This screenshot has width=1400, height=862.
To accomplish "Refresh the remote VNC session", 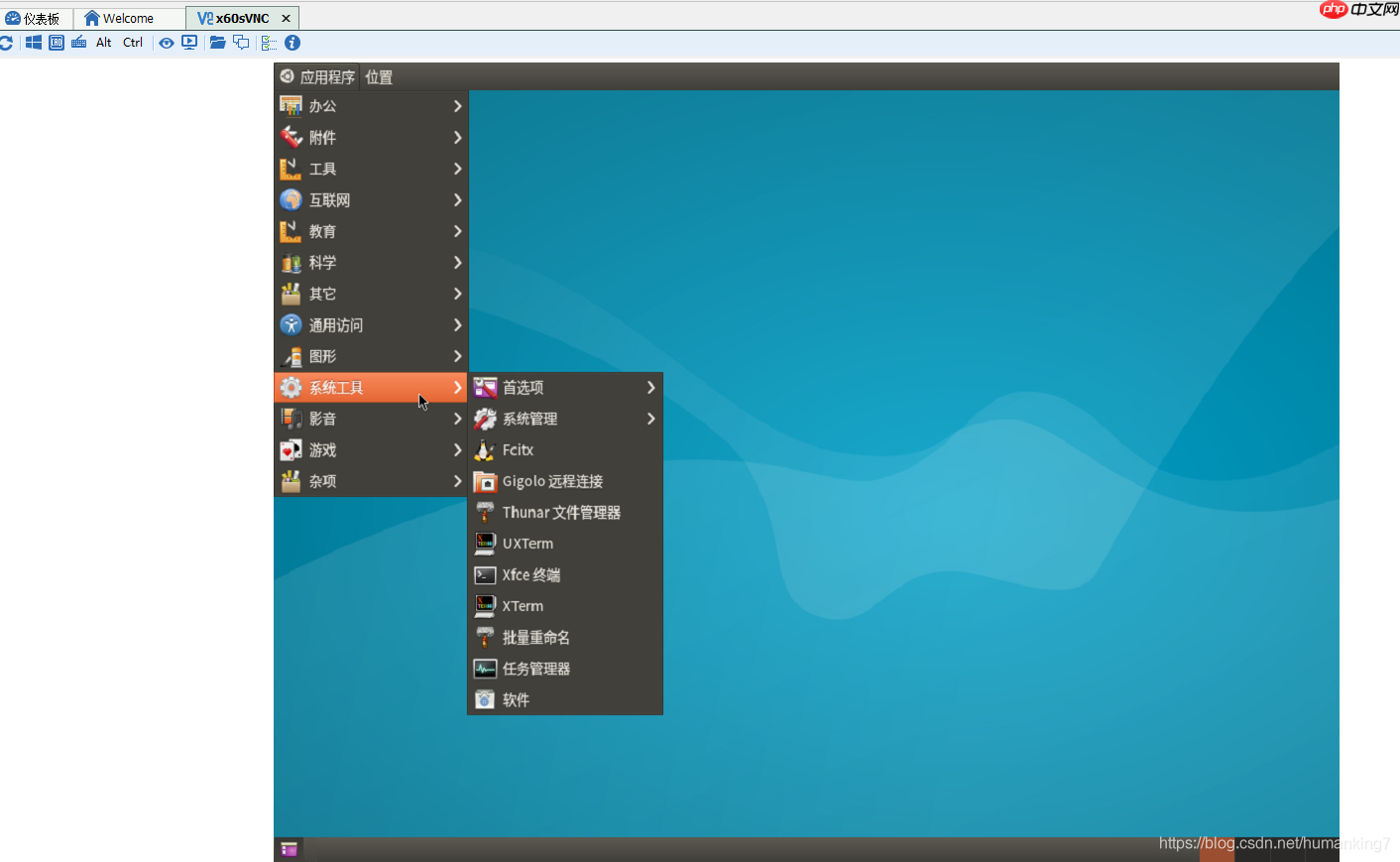I will pos(7,43).
